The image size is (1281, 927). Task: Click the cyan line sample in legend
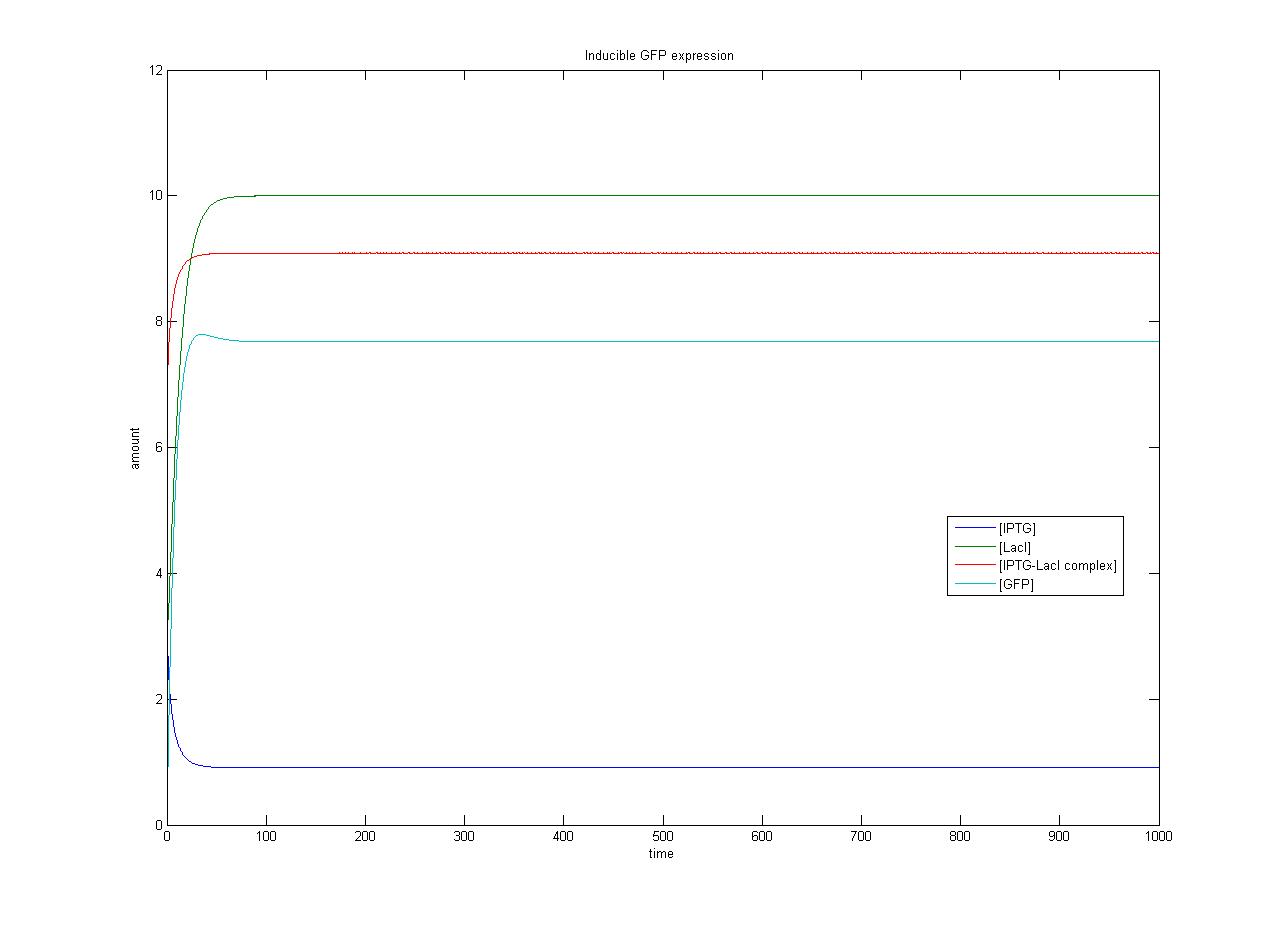pyautogui.click(x=975, y=585)
